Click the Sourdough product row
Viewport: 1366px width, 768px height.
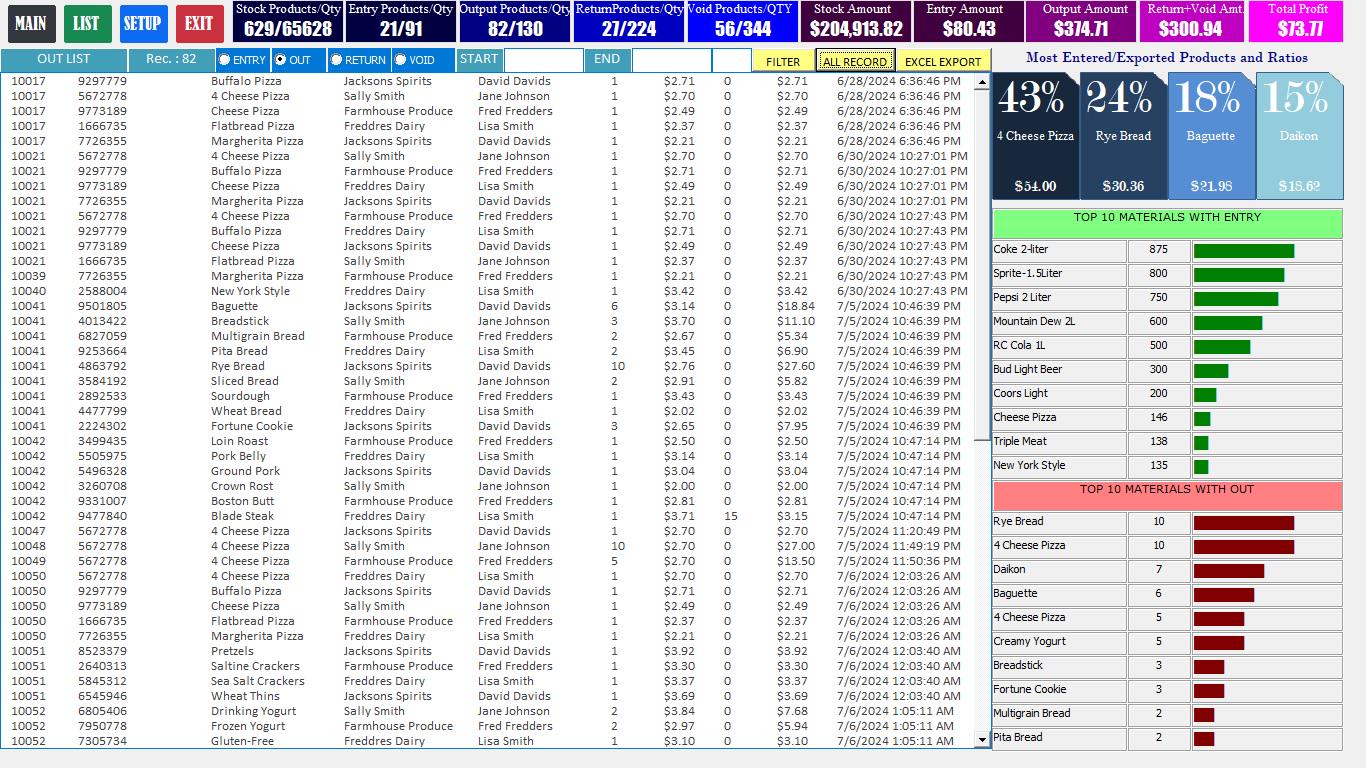[489, 396]
